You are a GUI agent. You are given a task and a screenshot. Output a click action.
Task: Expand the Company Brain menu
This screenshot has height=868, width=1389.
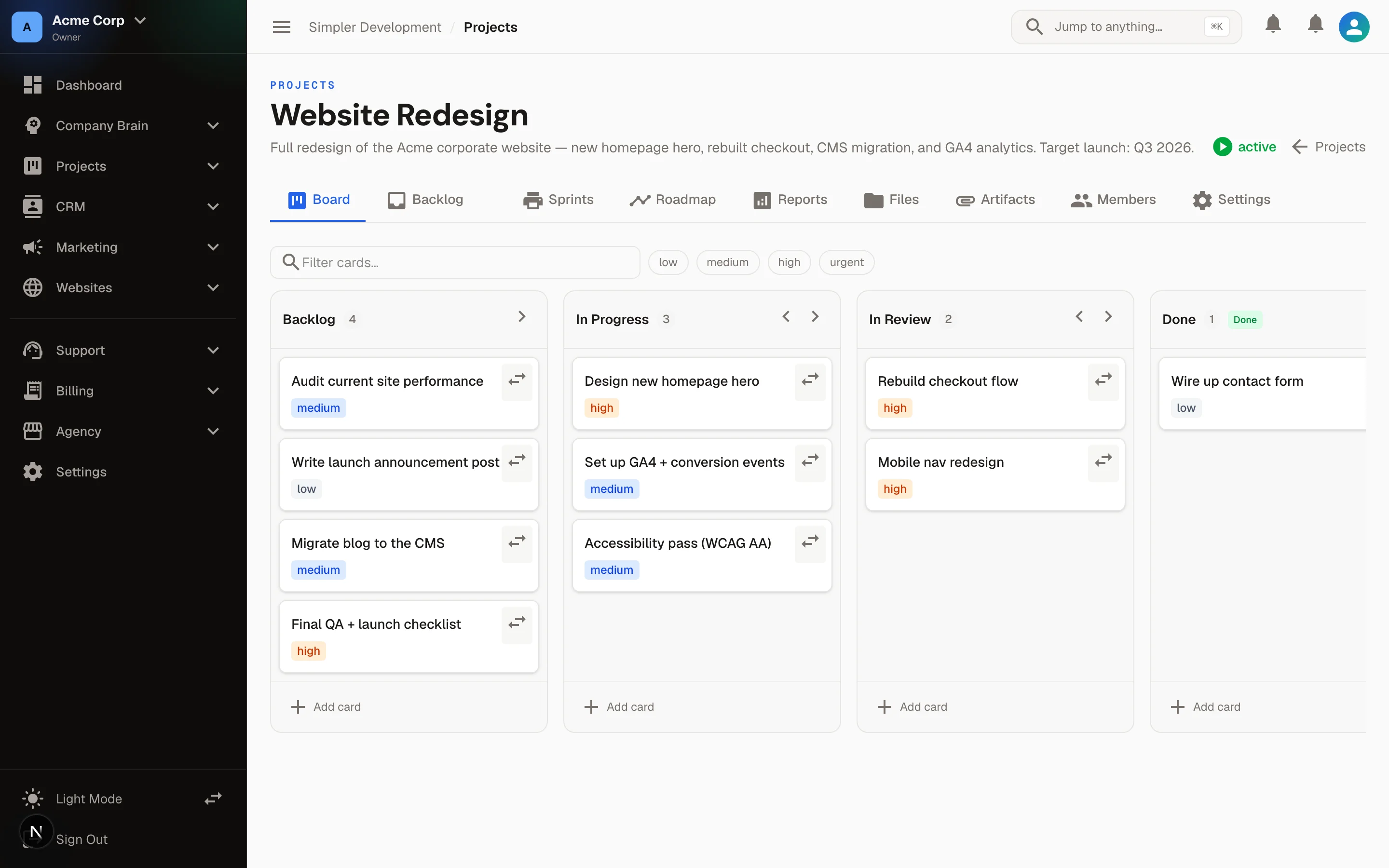click(213, 126)
